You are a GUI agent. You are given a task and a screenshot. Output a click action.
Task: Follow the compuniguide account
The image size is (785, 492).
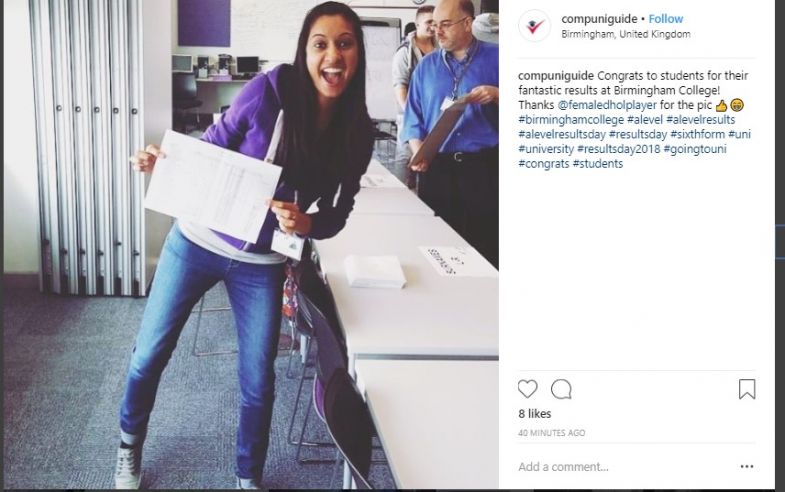[665, 19]
